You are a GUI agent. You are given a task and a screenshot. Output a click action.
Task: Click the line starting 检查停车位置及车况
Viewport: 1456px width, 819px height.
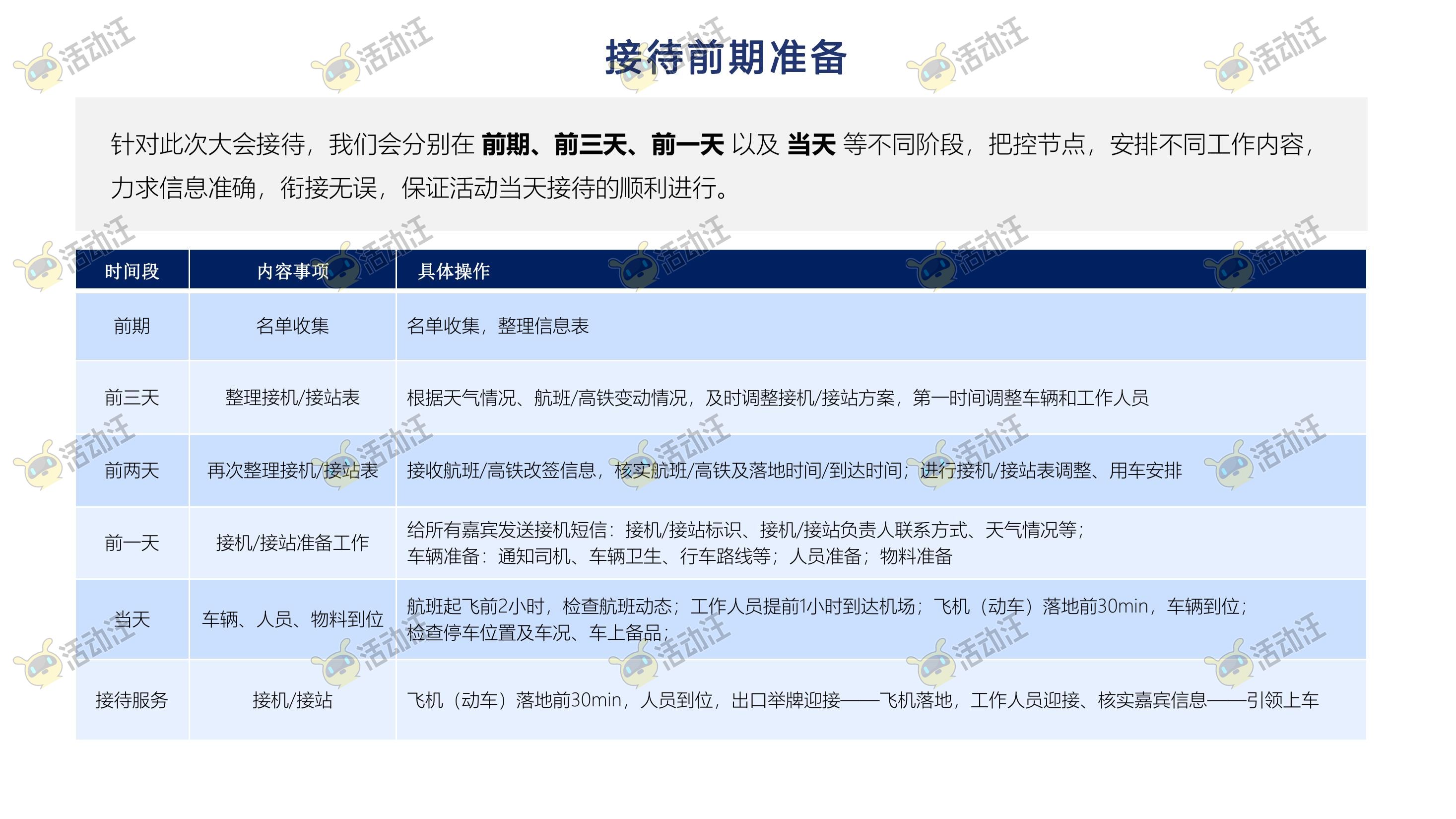538,633
